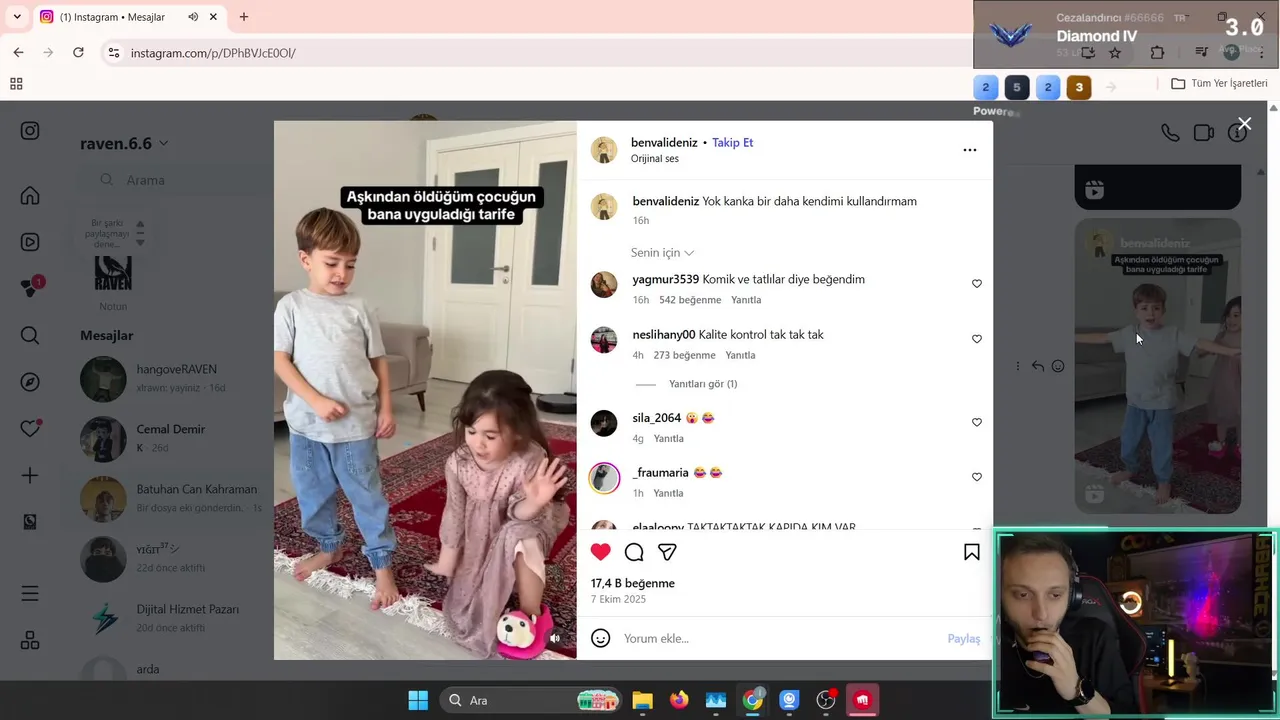Open the 17,4 B beğenme likes list
The image size is (1280, 720).
click(x=633, y=583)
